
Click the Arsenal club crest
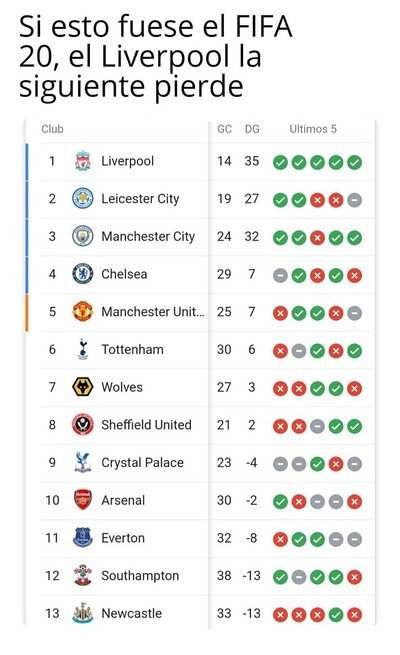pos(83,500)
